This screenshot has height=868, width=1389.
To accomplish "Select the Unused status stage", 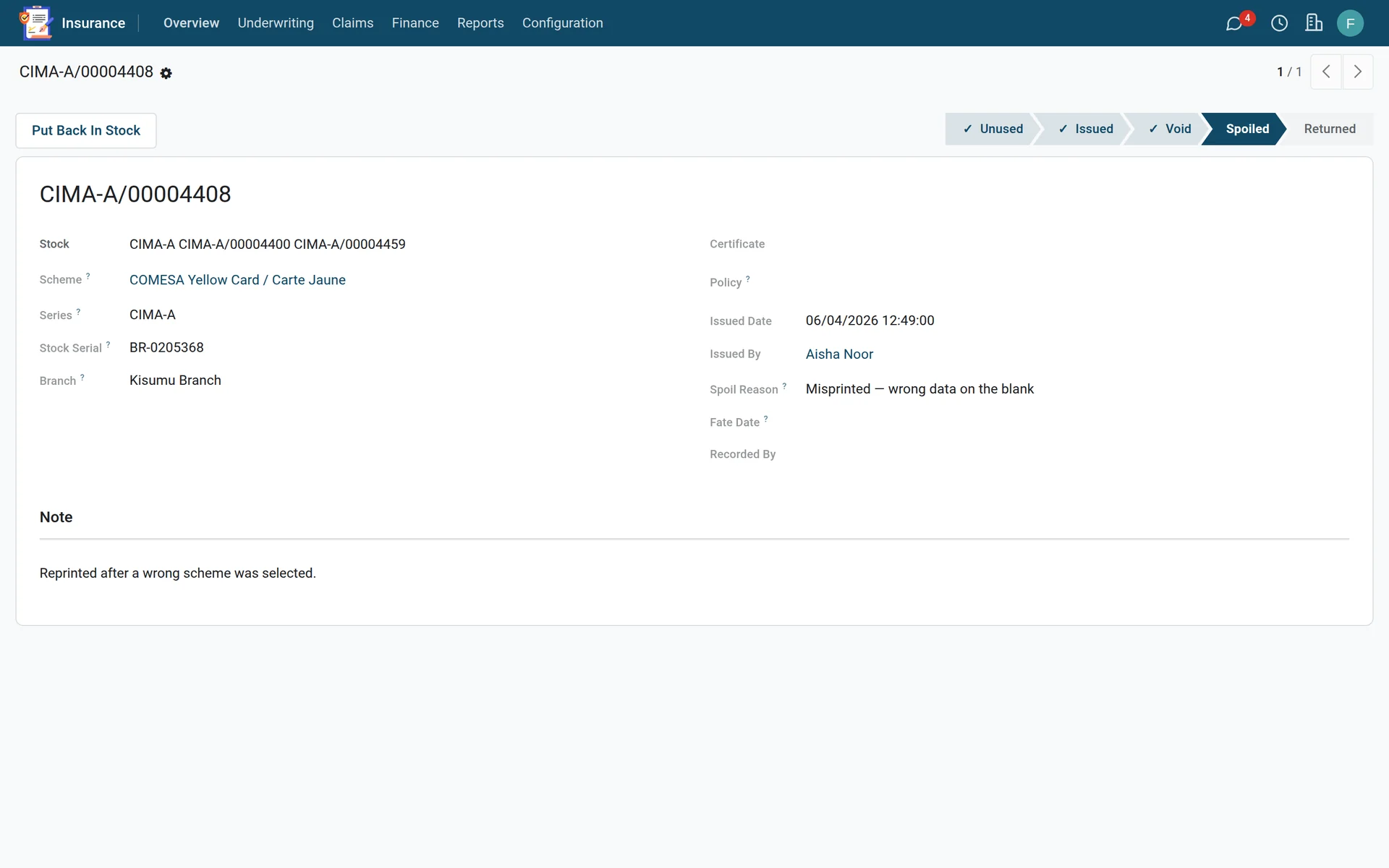I will click(992, 129).
